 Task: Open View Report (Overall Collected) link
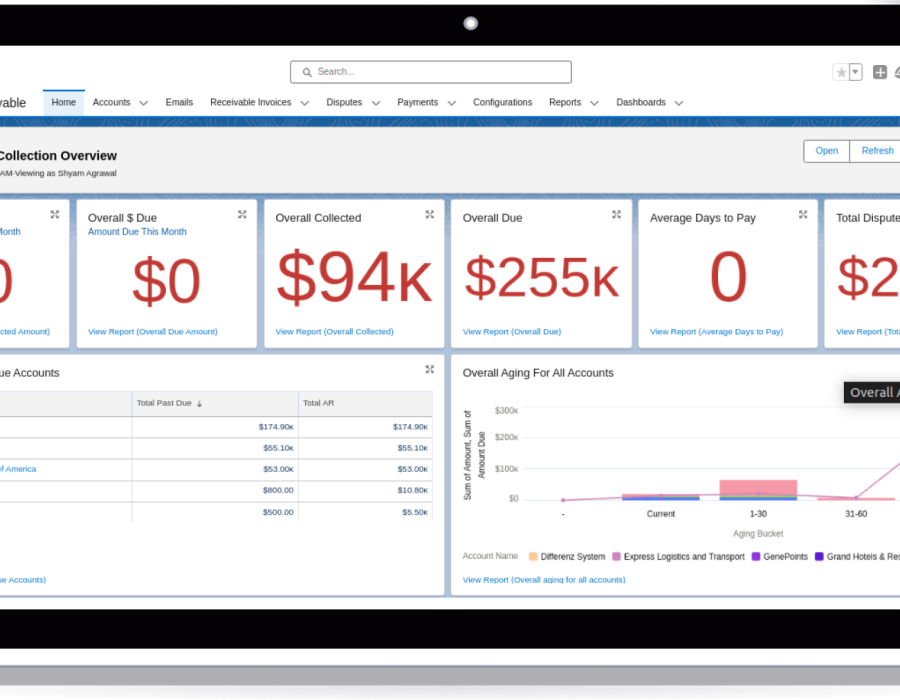click(334, 331)
